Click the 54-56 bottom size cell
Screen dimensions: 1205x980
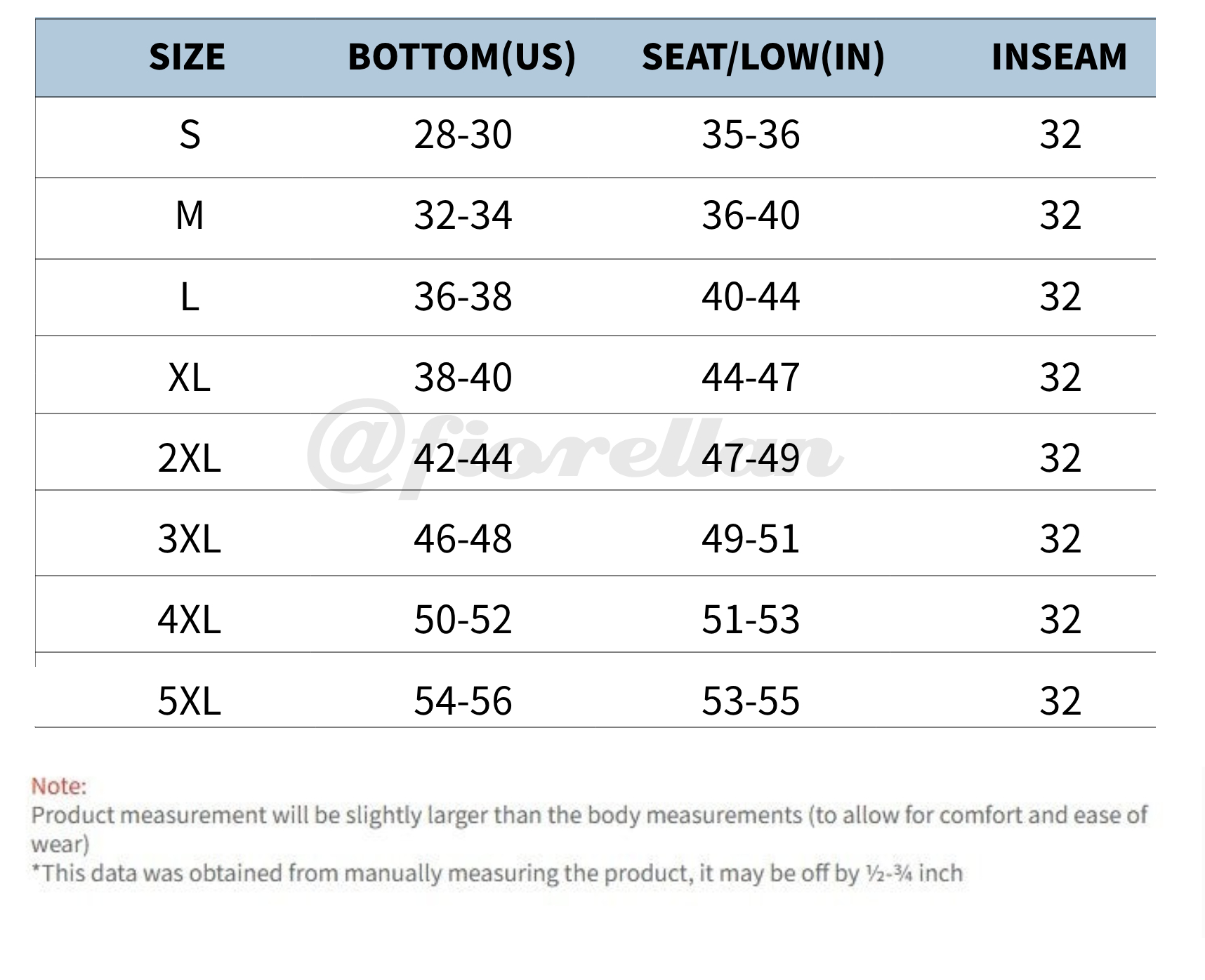[463, 701]
